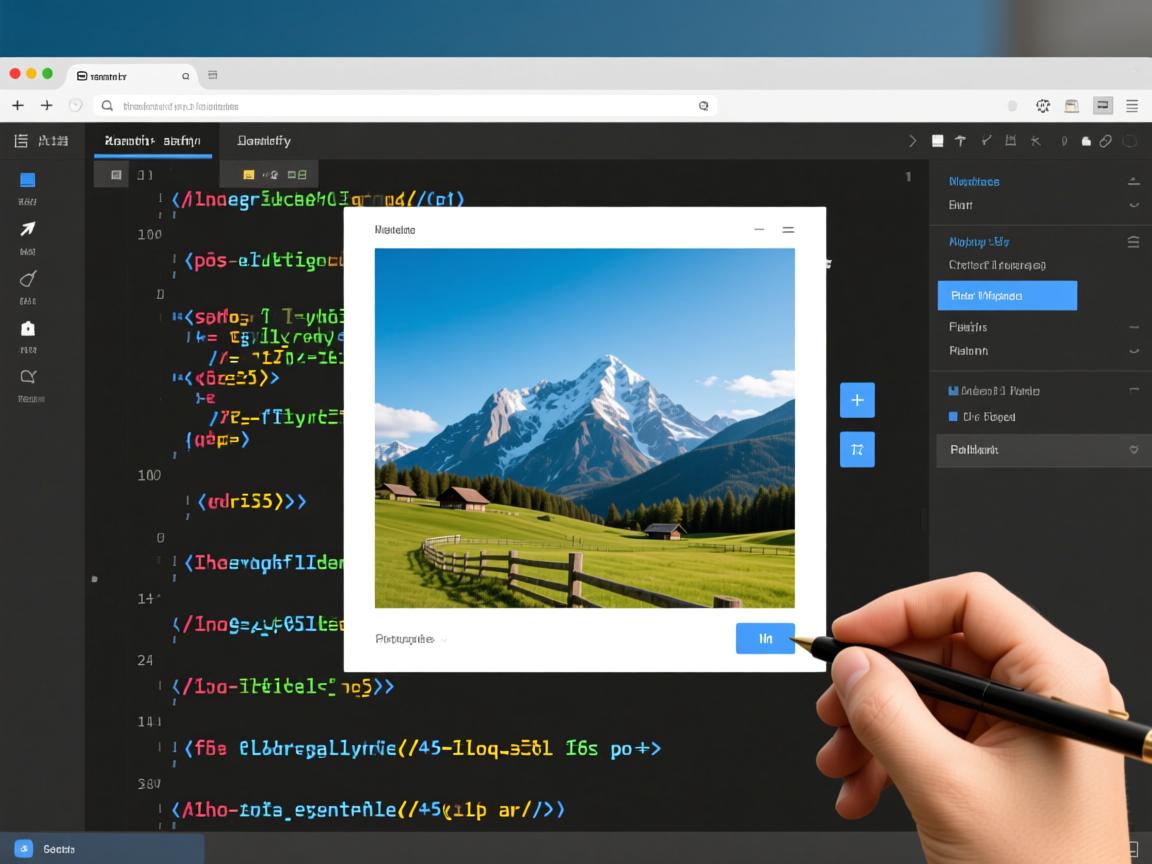The image size is (1152, 864).
Task: Click the blue square icon in left sidebar
Action: 28,180
